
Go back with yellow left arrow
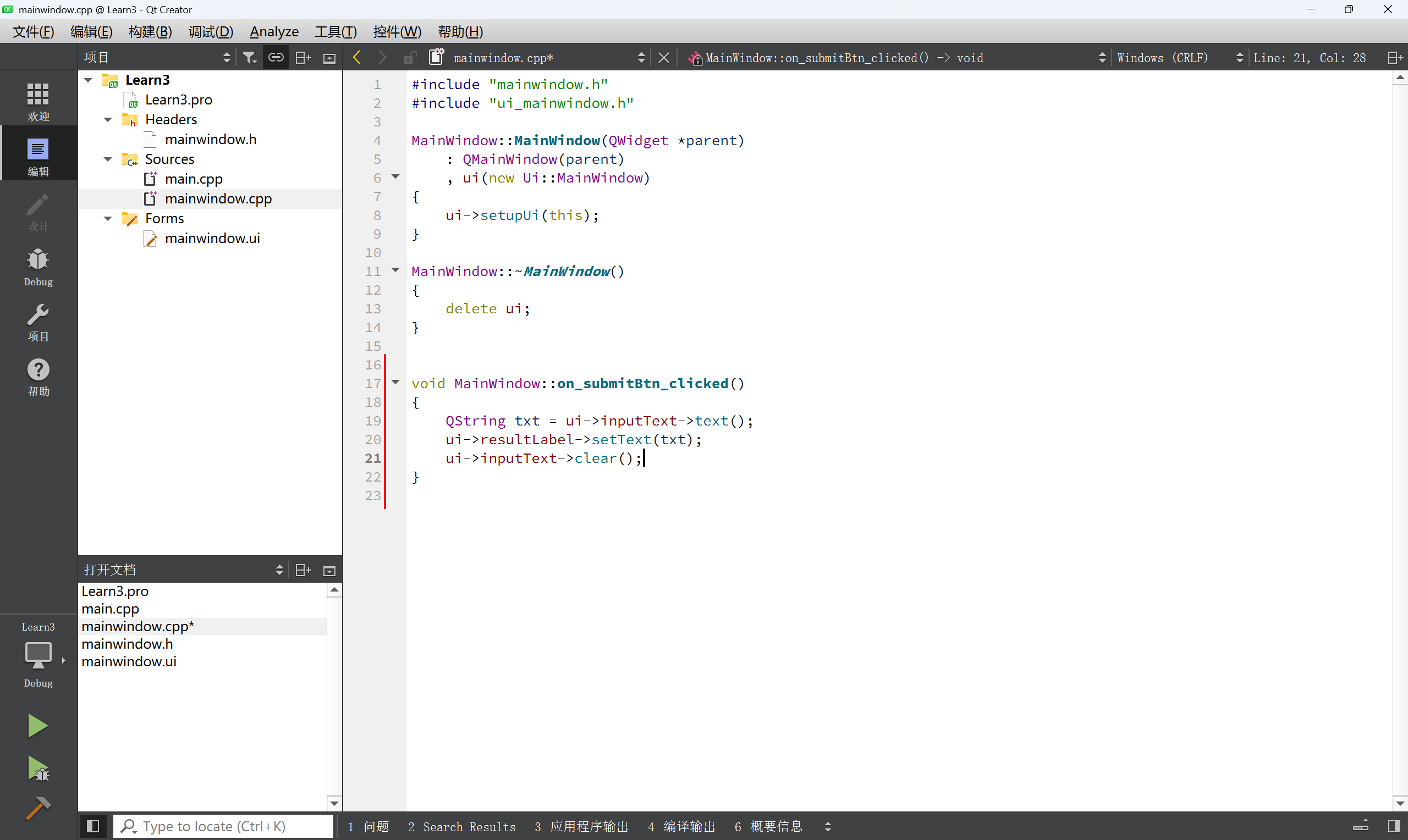point(356,58)
